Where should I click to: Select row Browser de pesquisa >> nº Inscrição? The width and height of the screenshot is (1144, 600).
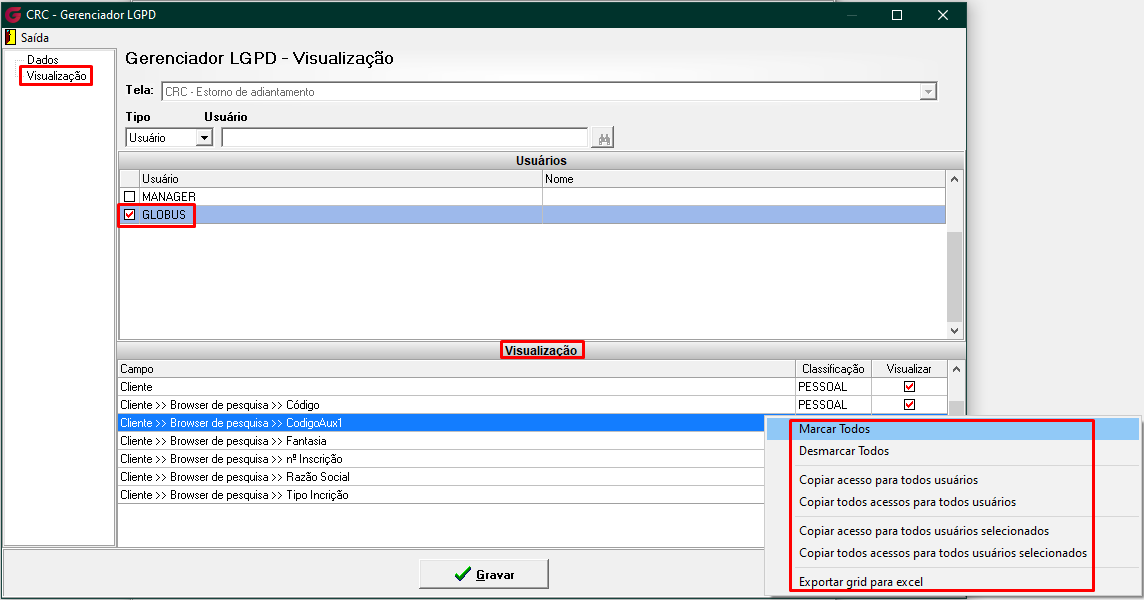441,459
